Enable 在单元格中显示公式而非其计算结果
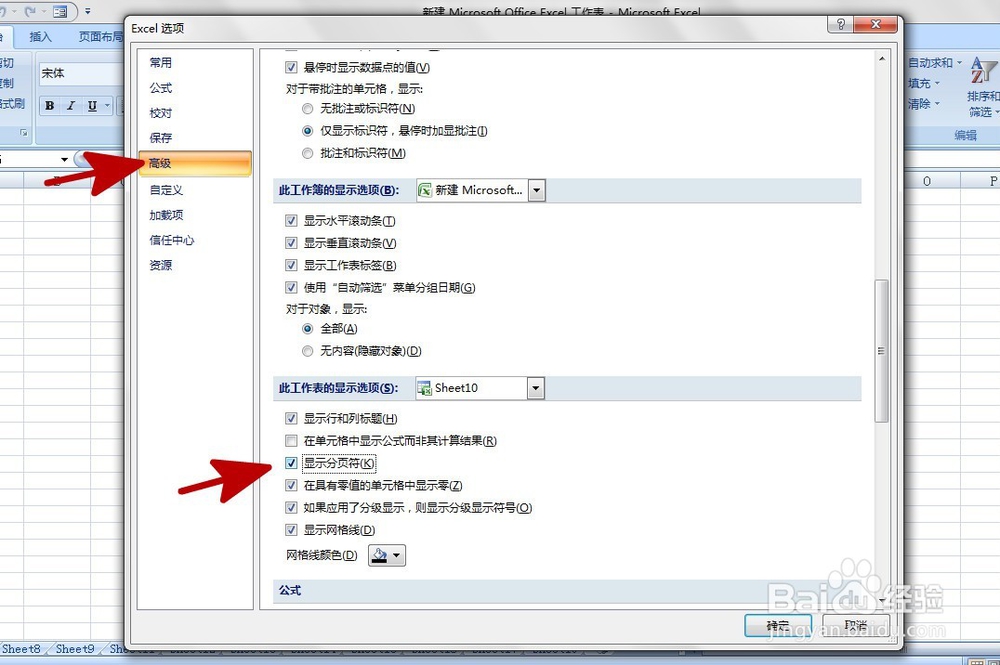 tap(291, 441)
